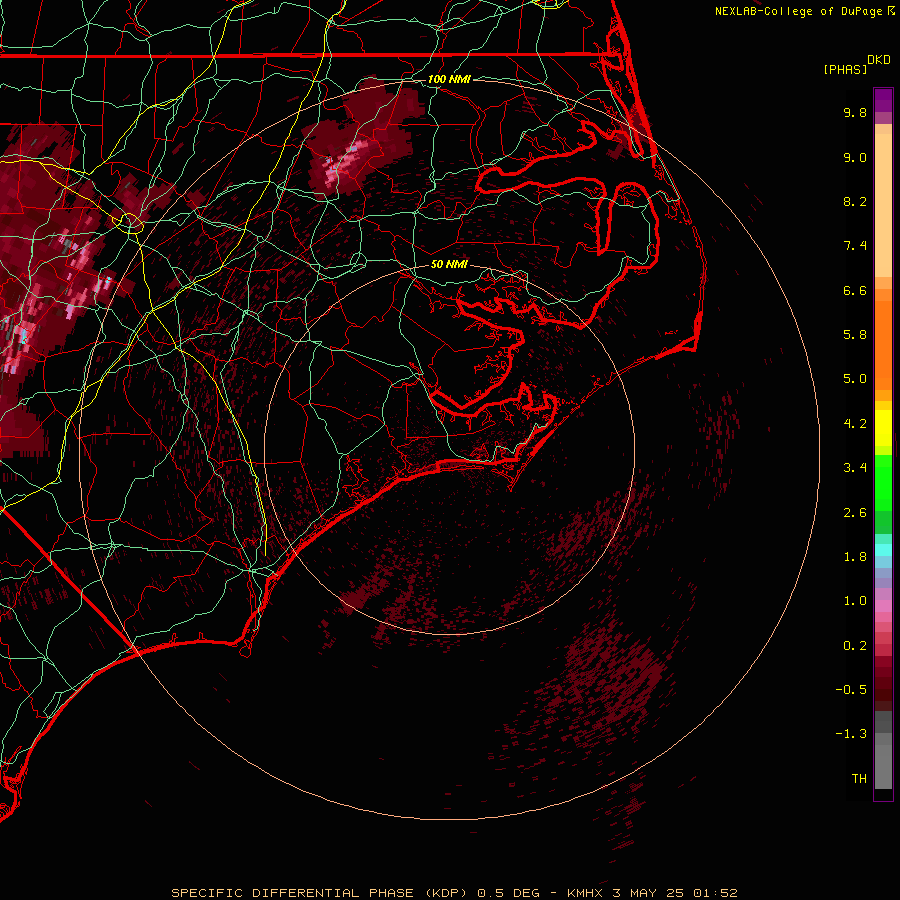Click the 9.0 value on color scale
900x900 pixels.
(855, 157)
